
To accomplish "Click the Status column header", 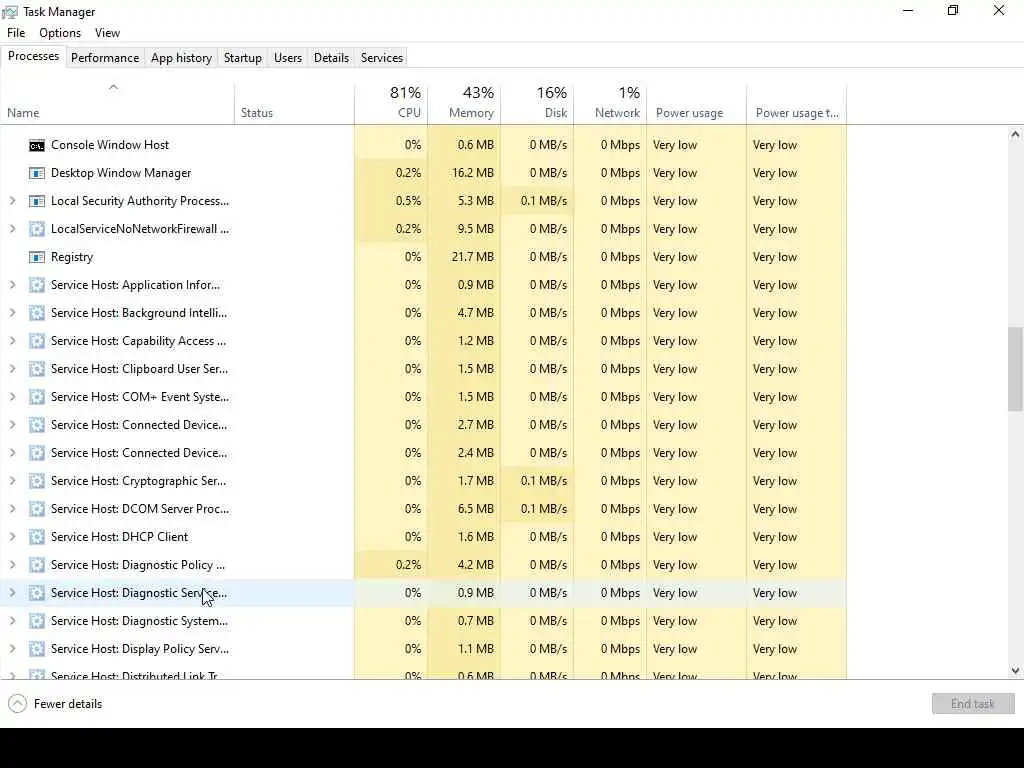I will click(295, 104).
